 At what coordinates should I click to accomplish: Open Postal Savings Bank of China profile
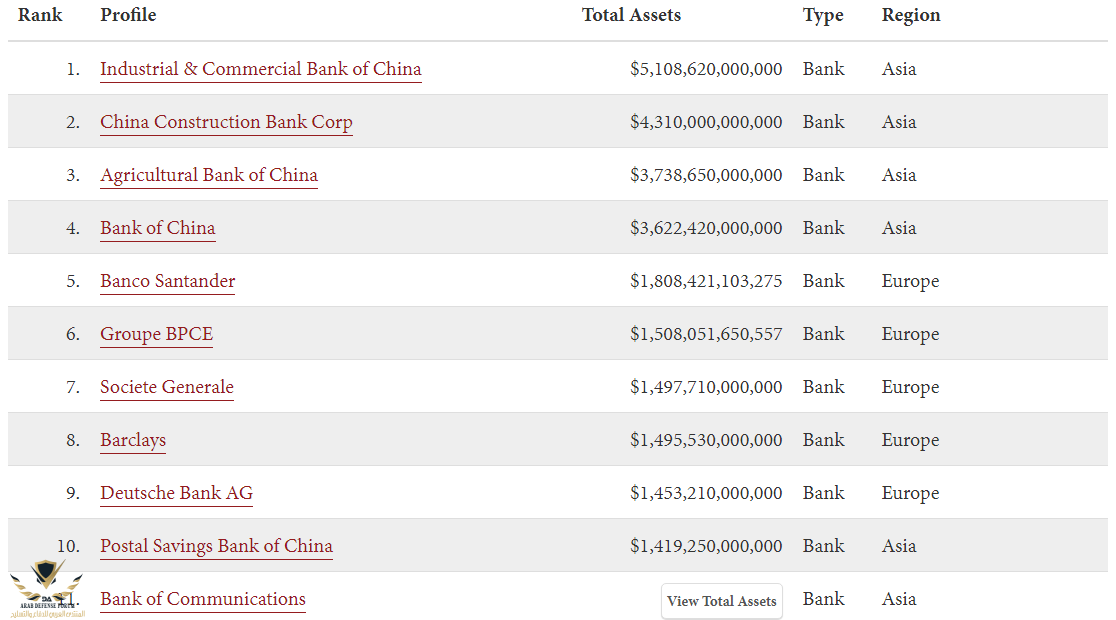[x=216, y=546]
